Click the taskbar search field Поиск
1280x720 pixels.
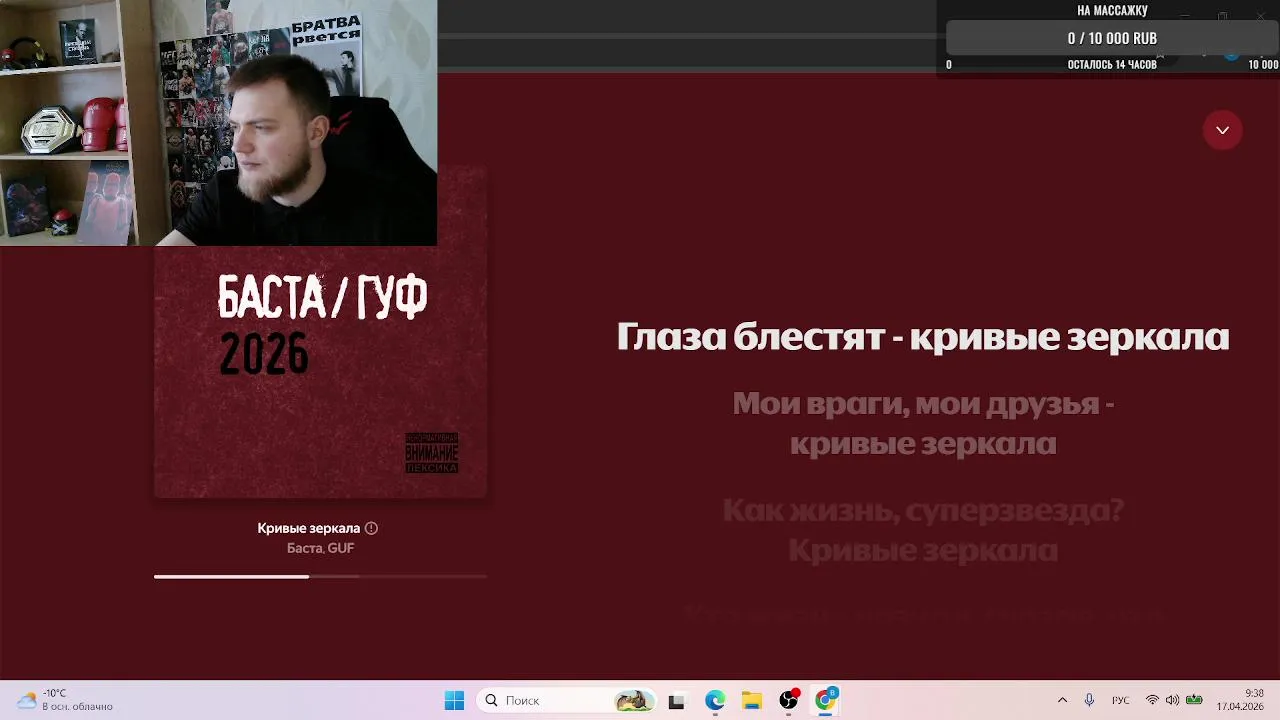567,700
